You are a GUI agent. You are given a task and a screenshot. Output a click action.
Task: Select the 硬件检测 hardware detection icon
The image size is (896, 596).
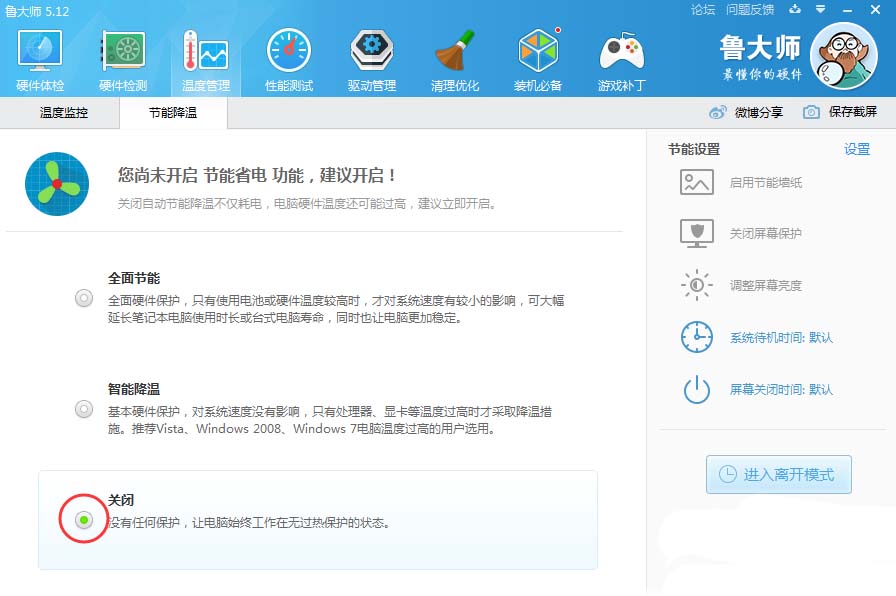(123, 57)
